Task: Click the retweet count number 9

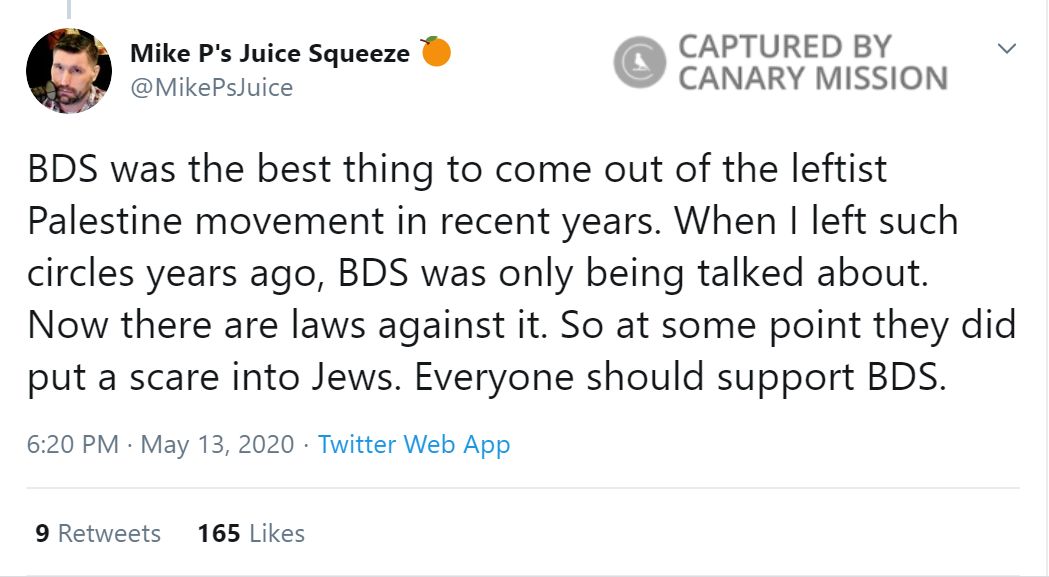Action: pyautogui.click(x=42, y=533)
